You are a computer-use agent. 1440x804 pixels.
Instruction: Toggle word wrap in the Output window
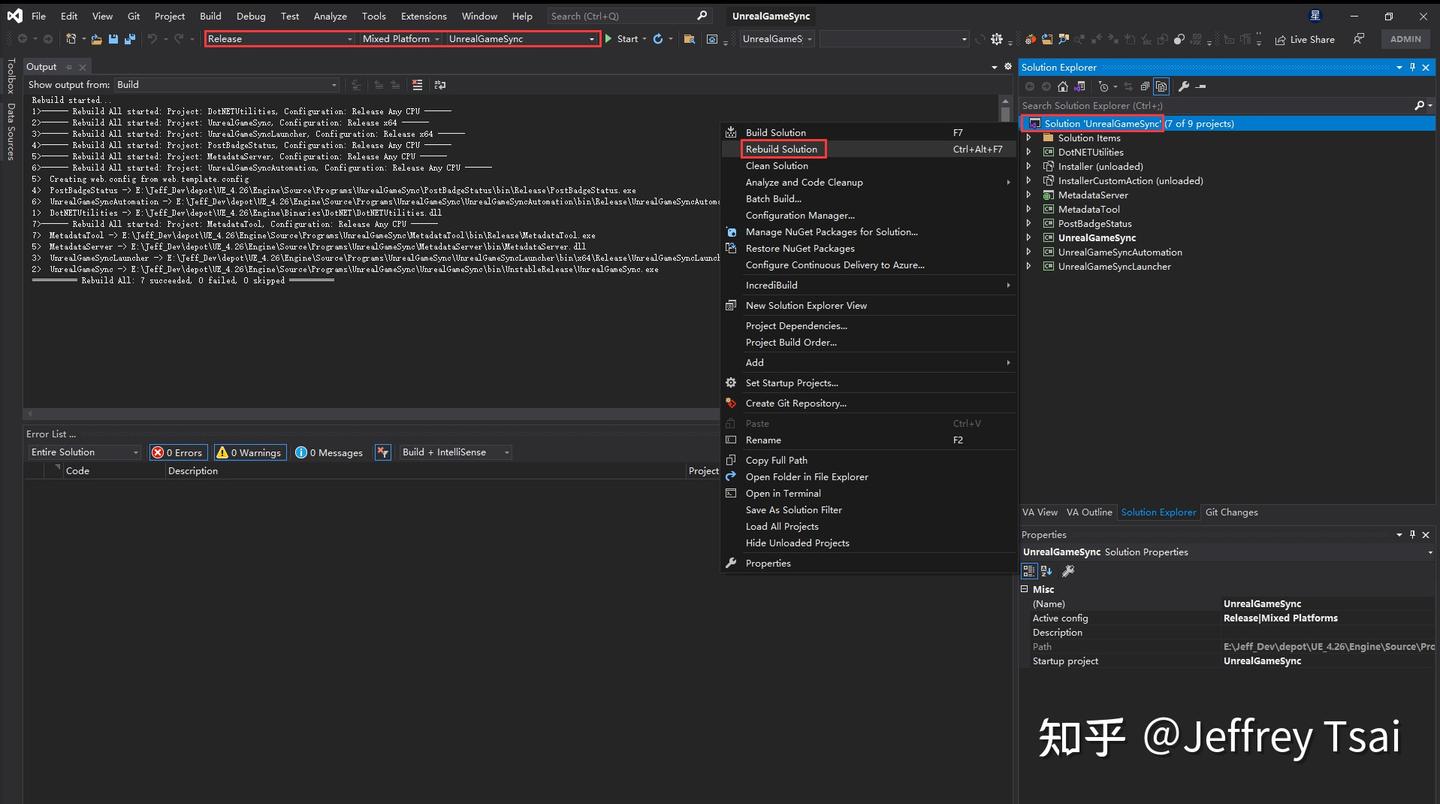coord(440,85)
